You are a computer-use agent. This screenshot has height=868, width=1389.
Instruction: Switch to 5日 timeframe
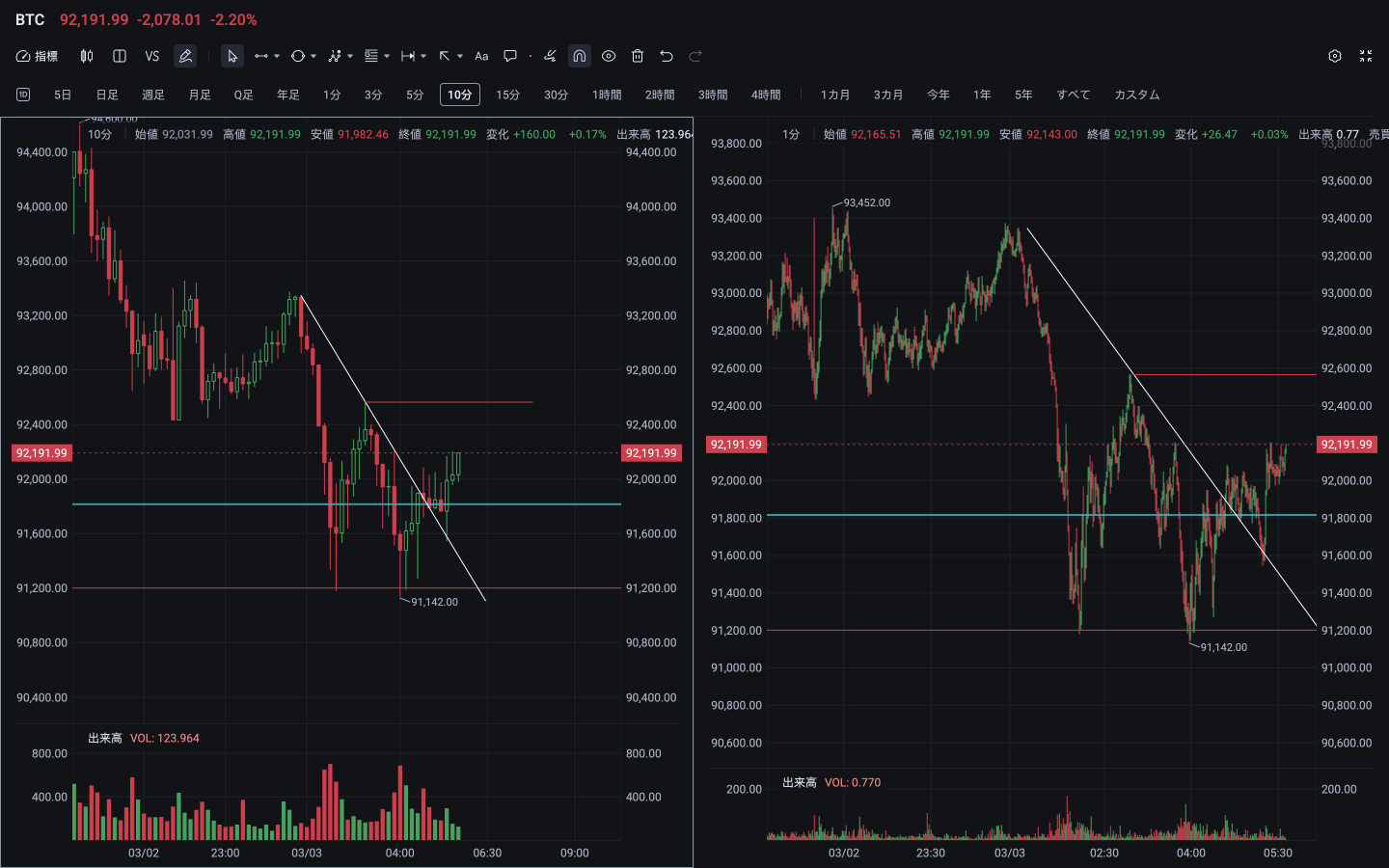pos(63,95)
